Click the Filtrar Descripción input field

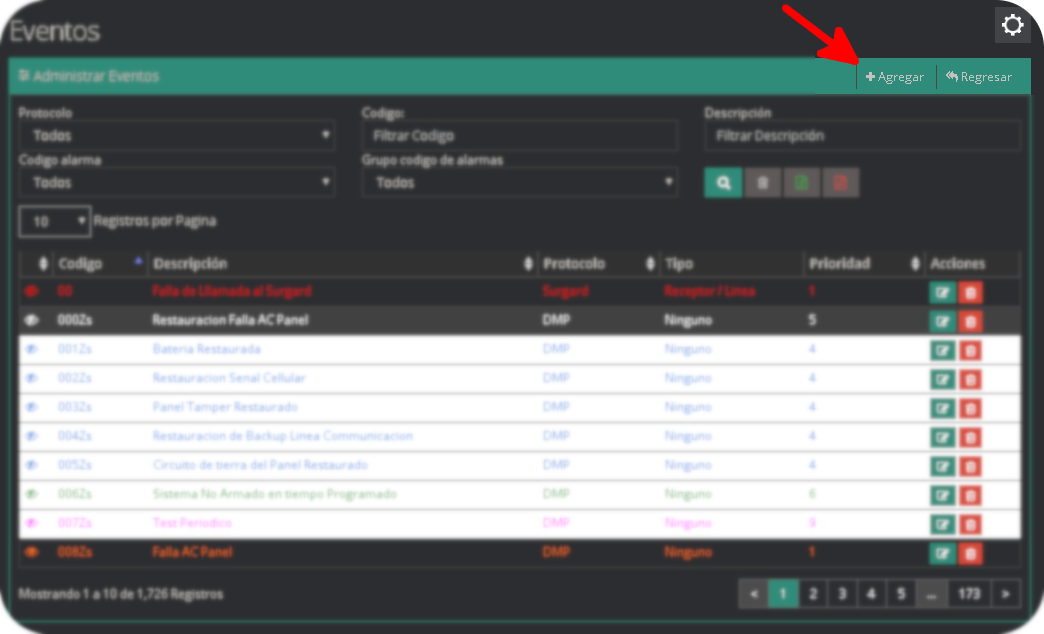[862, 135]
